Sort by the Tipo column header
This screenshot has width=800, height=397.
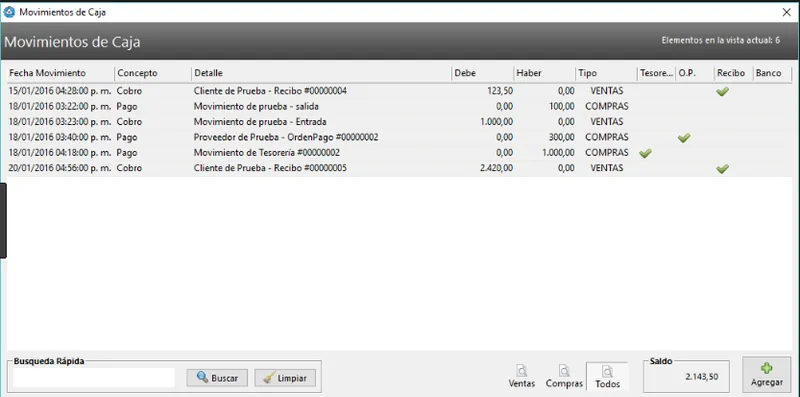606,73
